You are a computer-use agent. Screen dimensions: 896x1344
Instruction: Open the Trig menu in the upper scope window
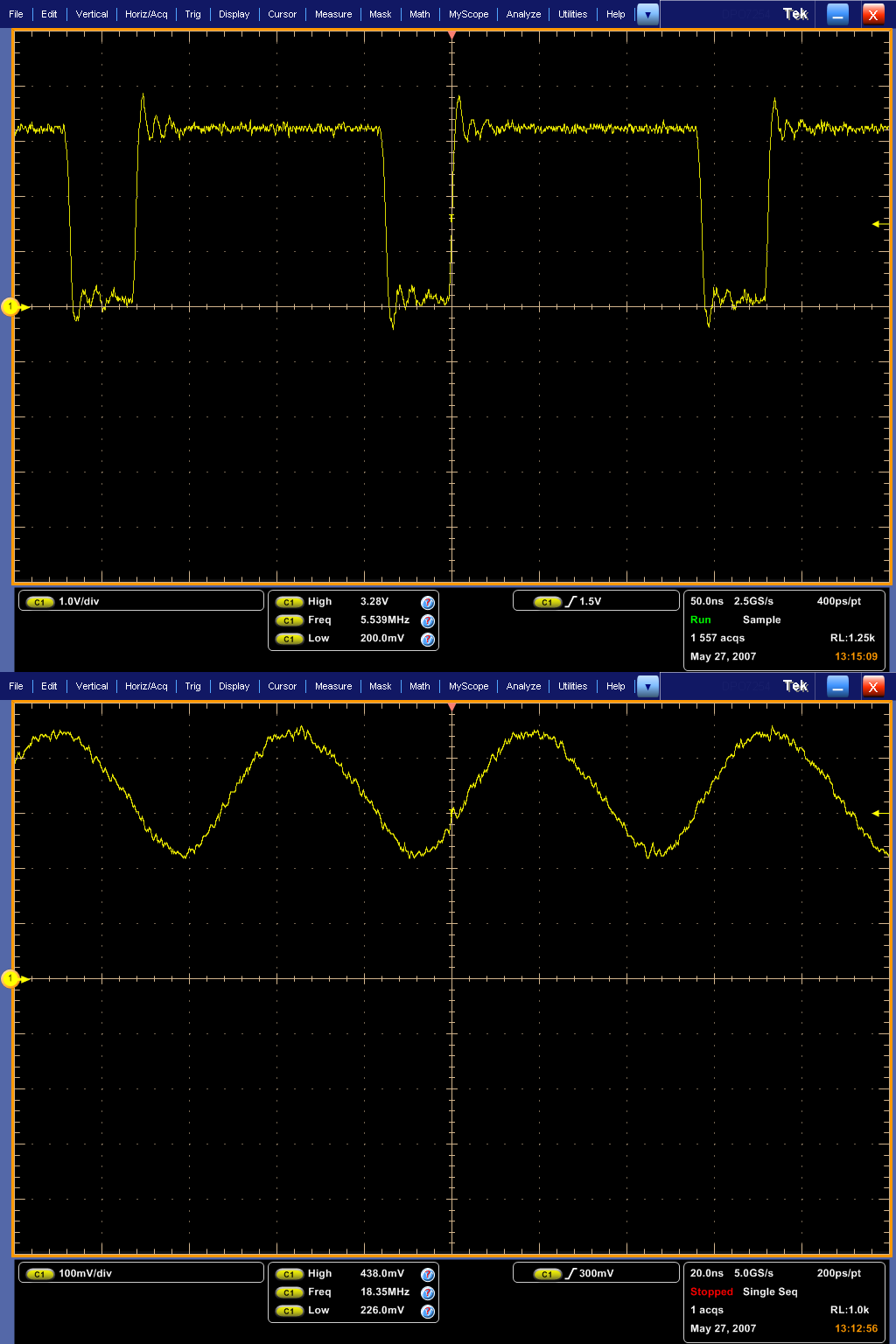[x=192, y=14]
